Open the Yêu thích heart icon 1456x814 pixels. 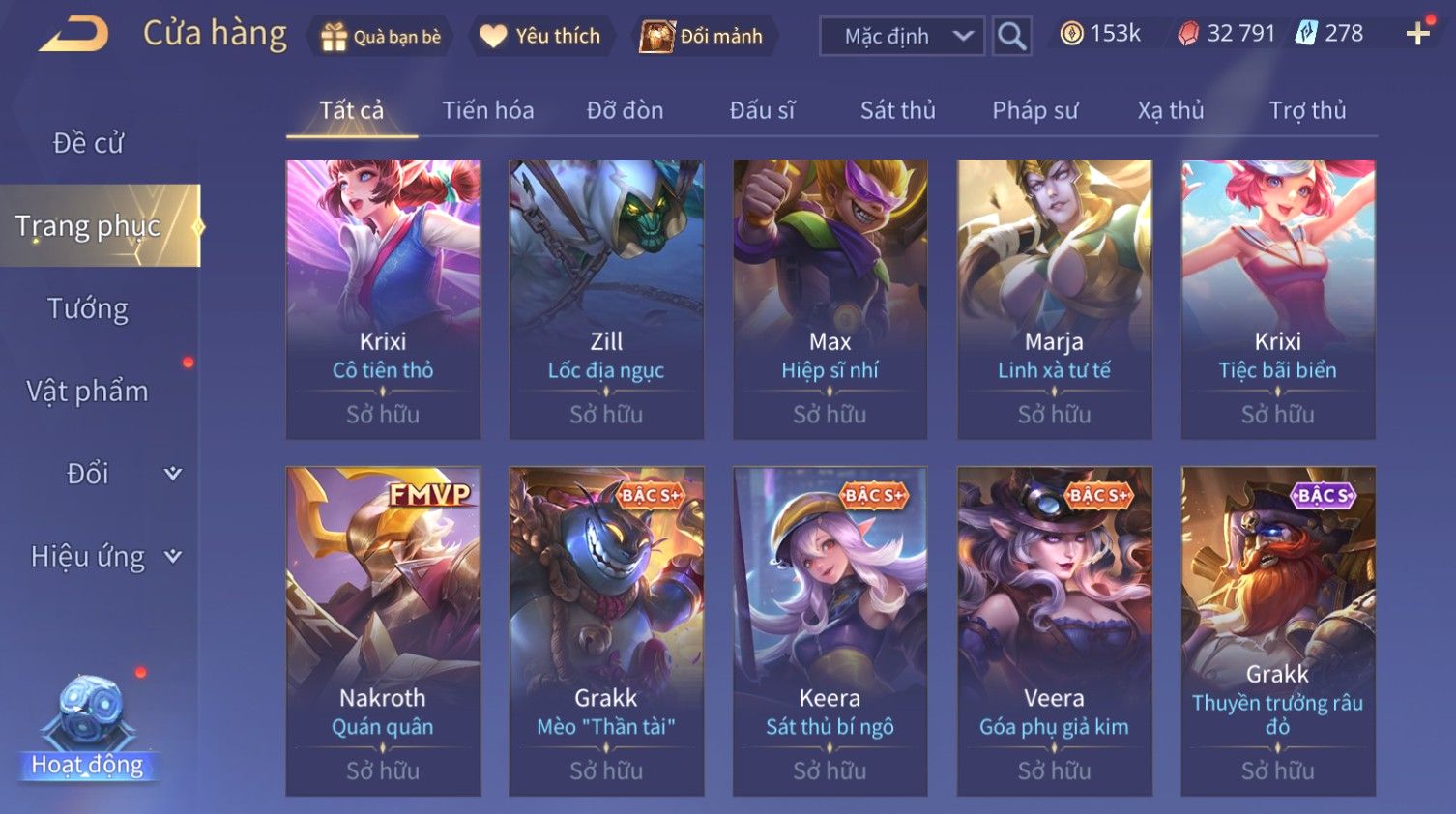tap(493, 37)
